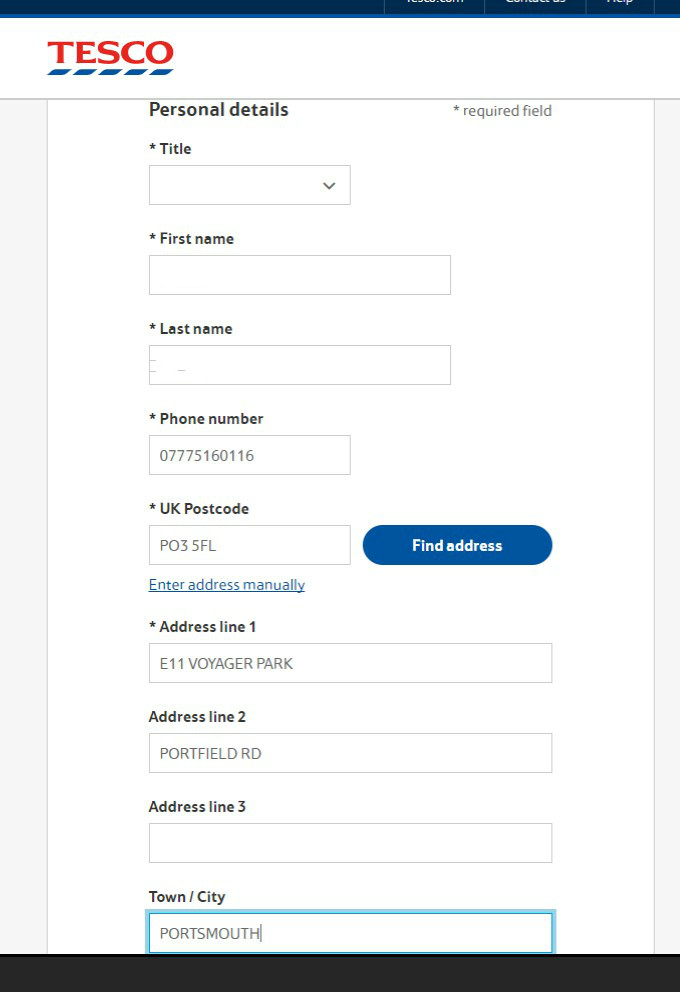Click Address line 2 showing PORTFIELD RD
Viewport: 680px width, 992px height.
tap(350, 753)
